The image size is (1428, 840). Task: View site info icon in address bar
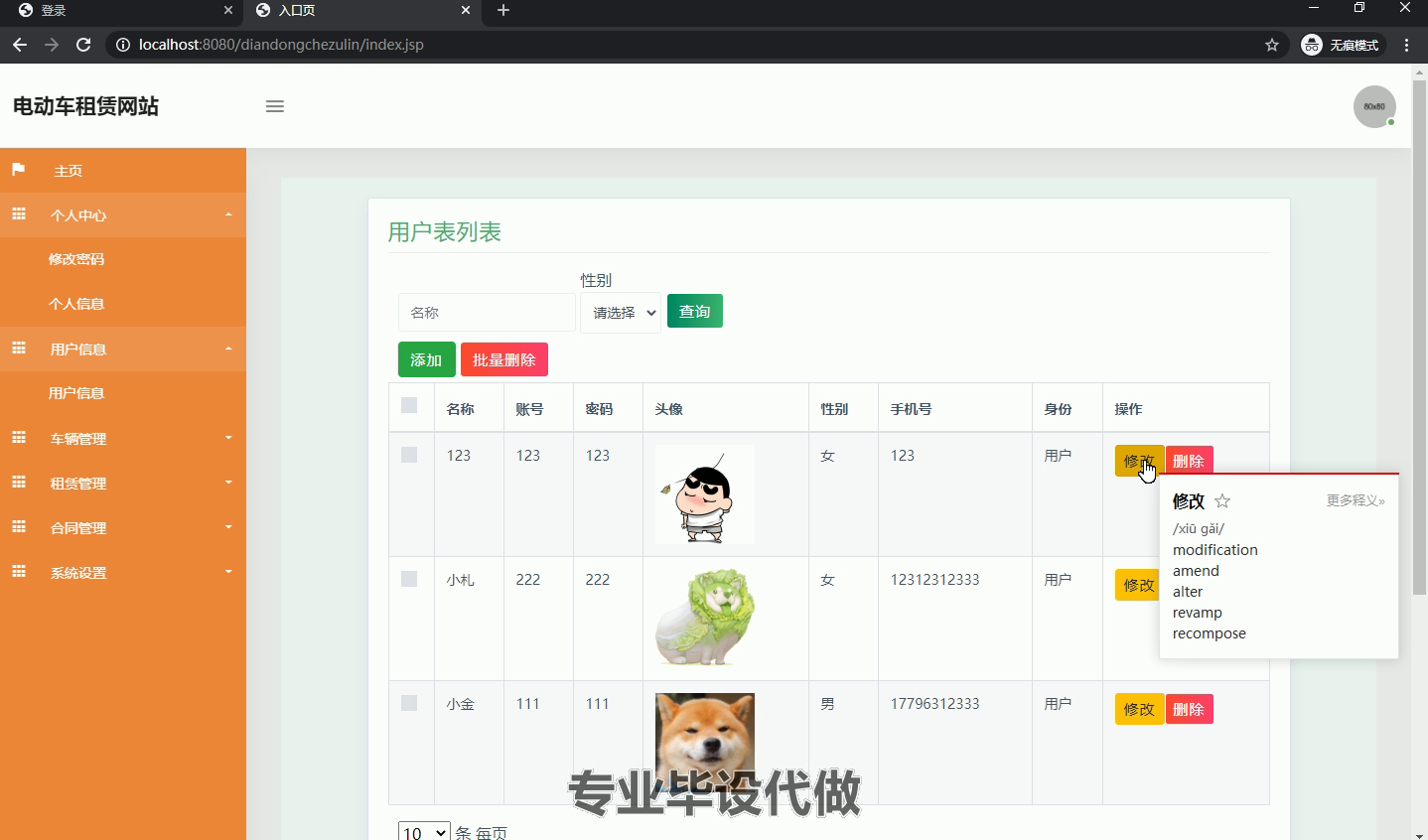[123, 45]
